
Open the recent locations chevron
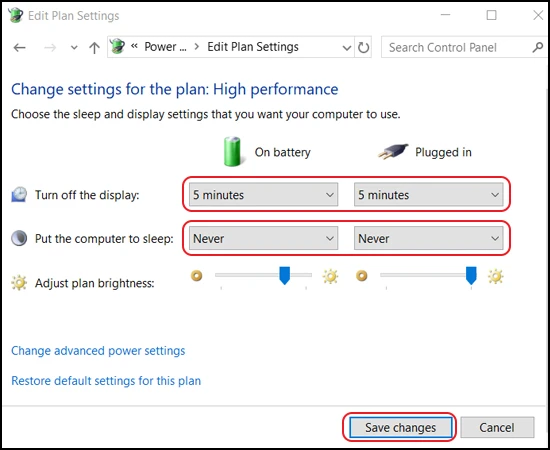(x=74, y=47)
